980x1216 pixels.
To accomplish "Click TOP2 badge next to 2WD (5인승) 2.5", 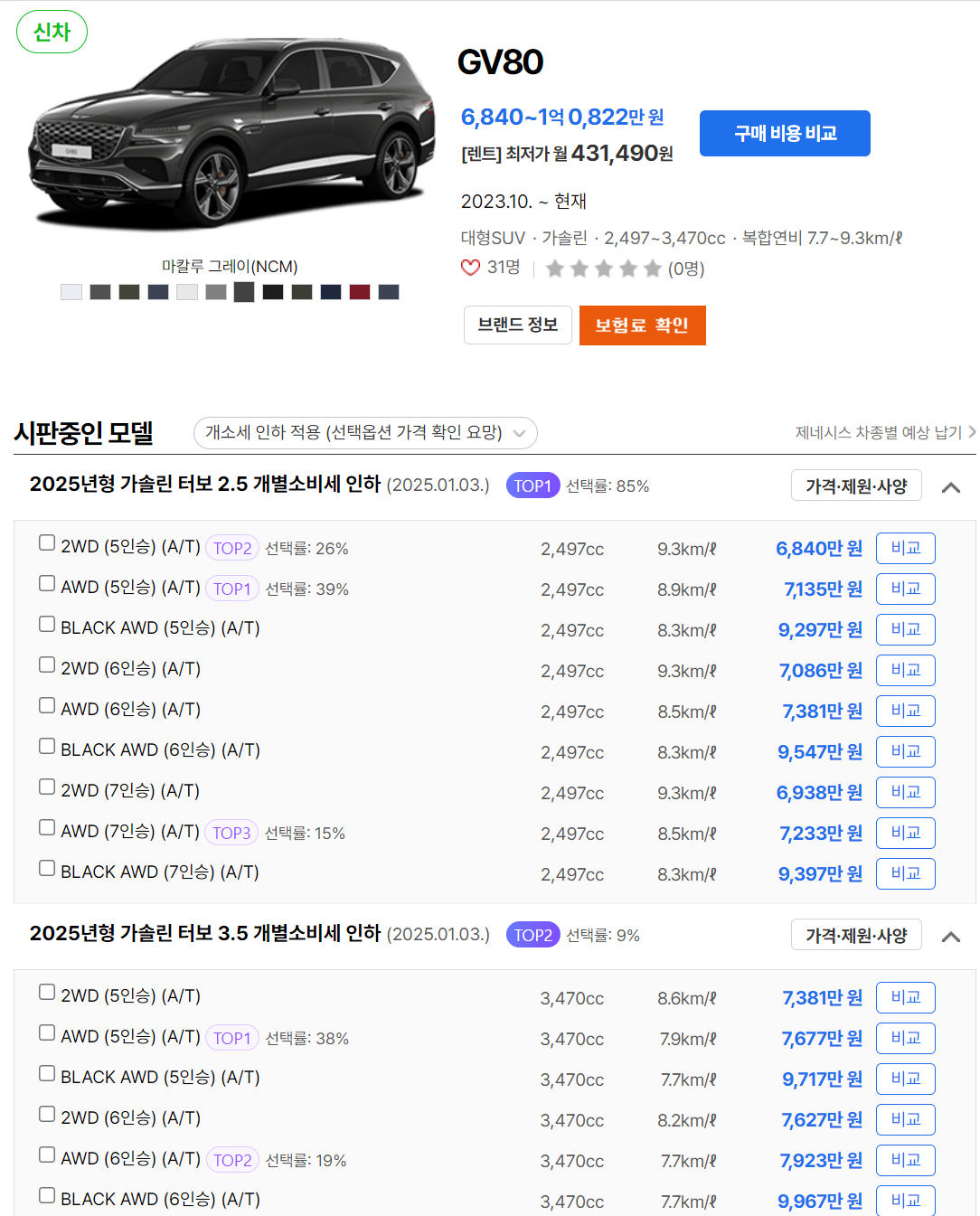I will [x=232, y=548].
